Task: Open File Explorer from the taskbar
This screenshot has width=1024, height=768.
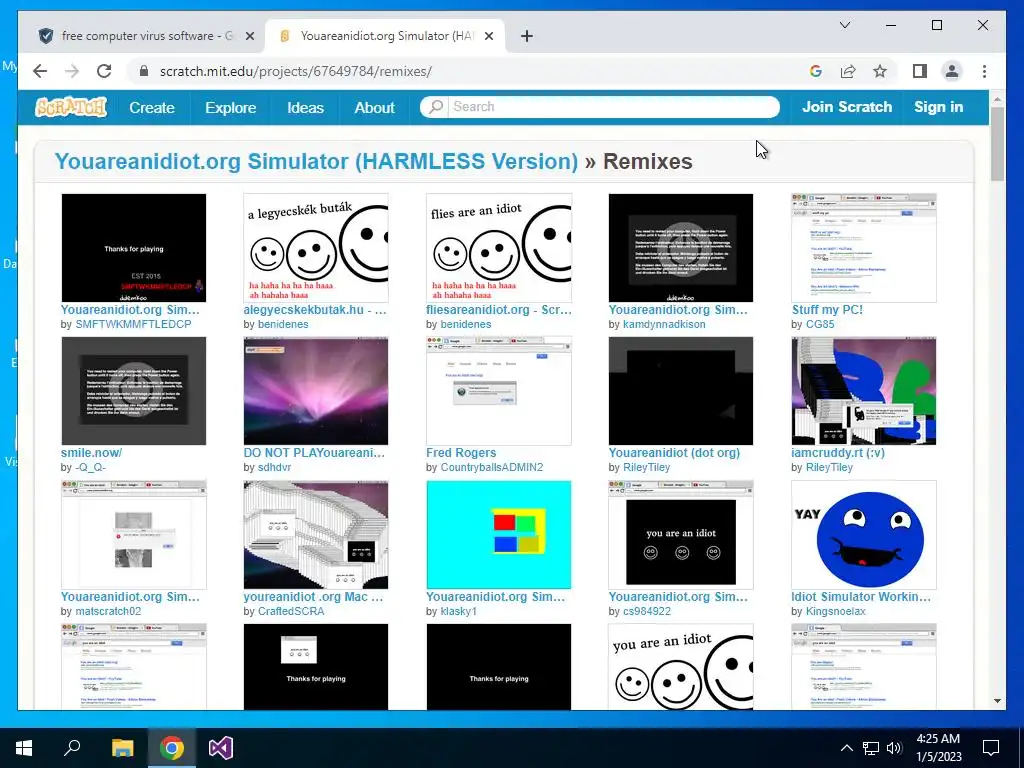Action: 122,747
